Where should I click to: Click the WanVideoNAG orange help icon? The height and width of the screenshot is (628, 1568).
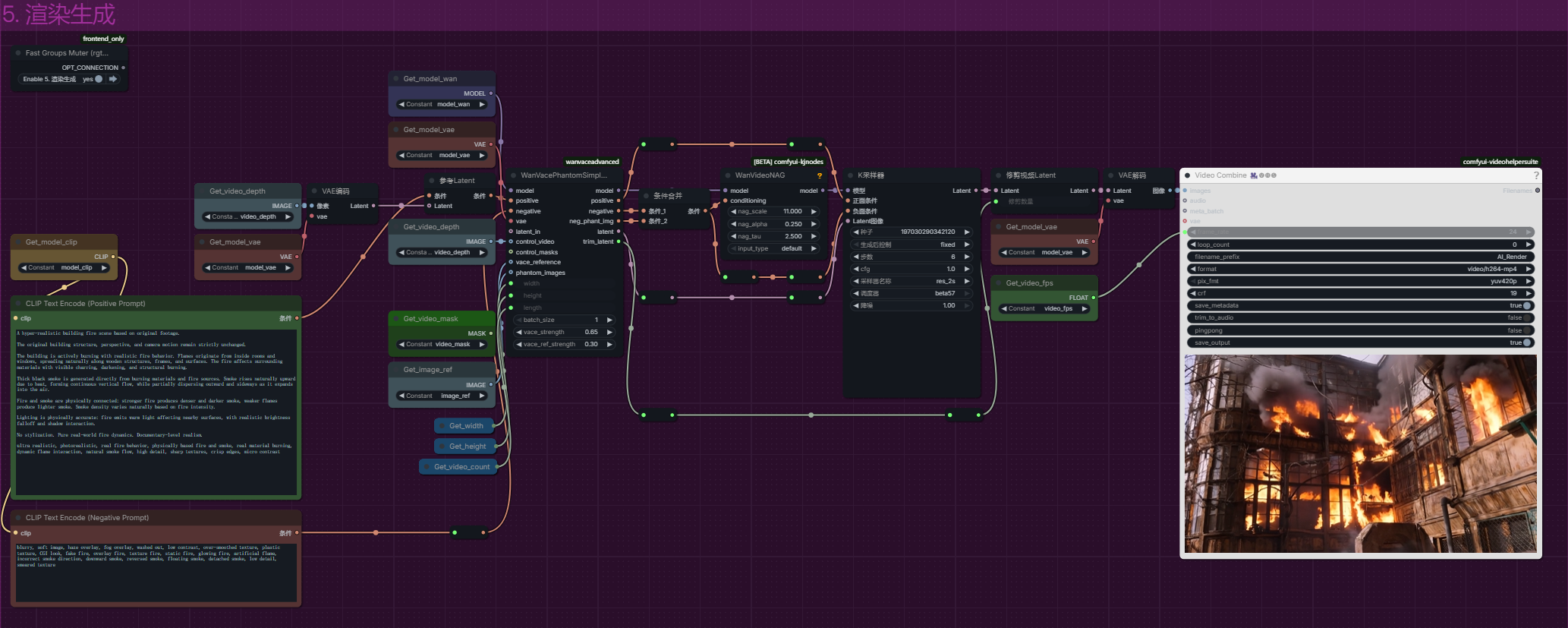[819, 175]
